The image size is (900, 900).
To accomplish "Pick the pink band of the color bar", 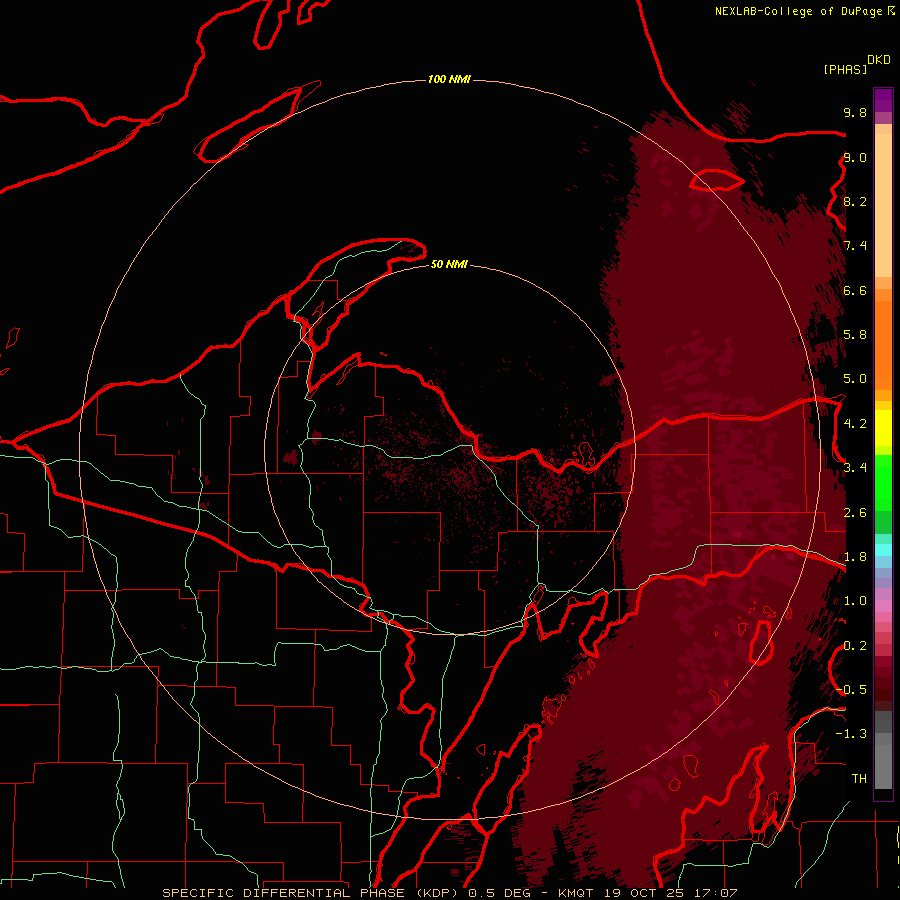I will 883,606.
